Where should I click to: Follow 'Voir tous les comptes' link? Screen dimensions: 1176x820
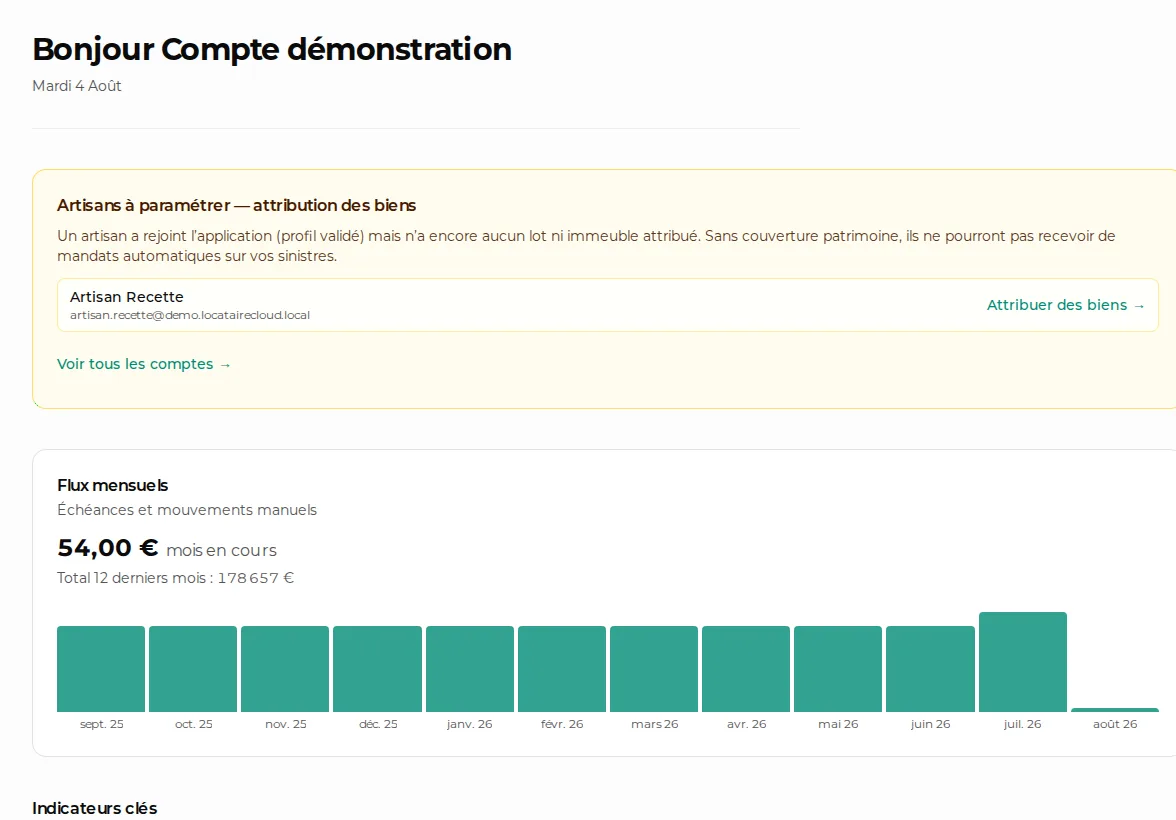point(144,364)
